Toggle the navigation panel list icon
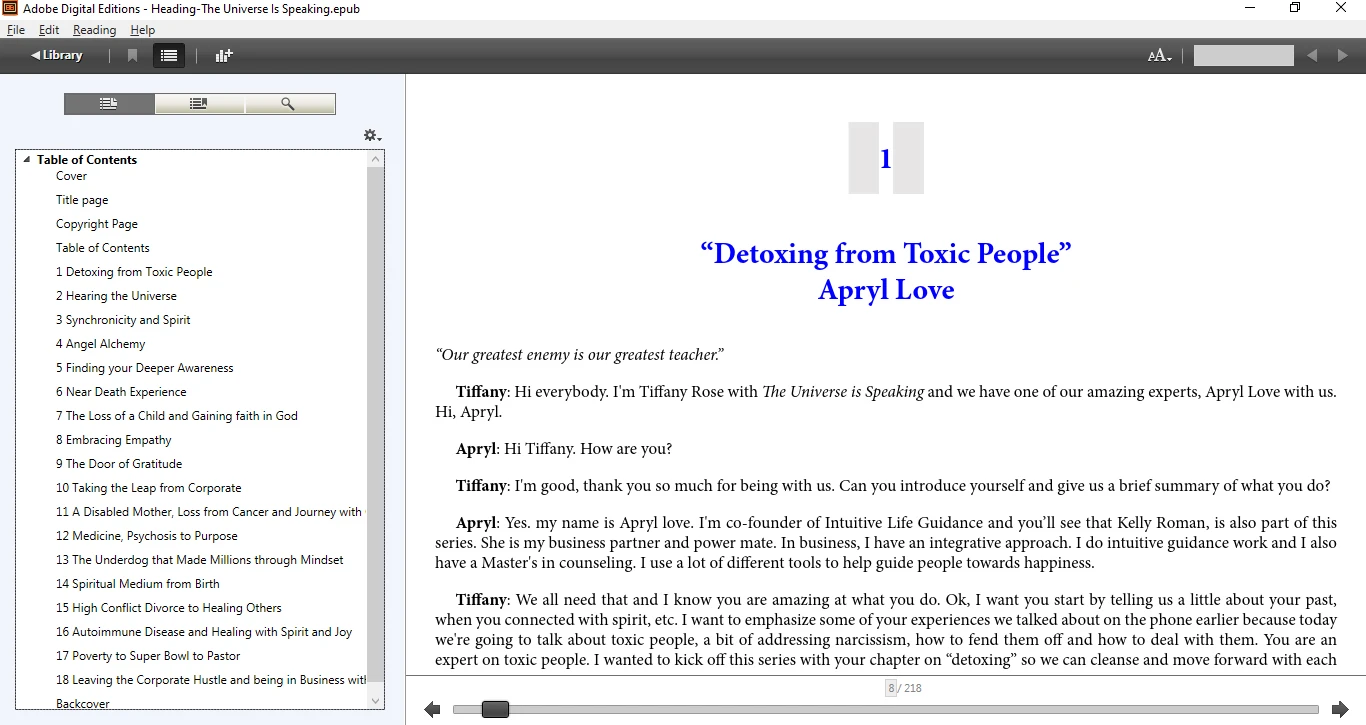This screenshot has height=725, width=1366. (x=169, y=56)
